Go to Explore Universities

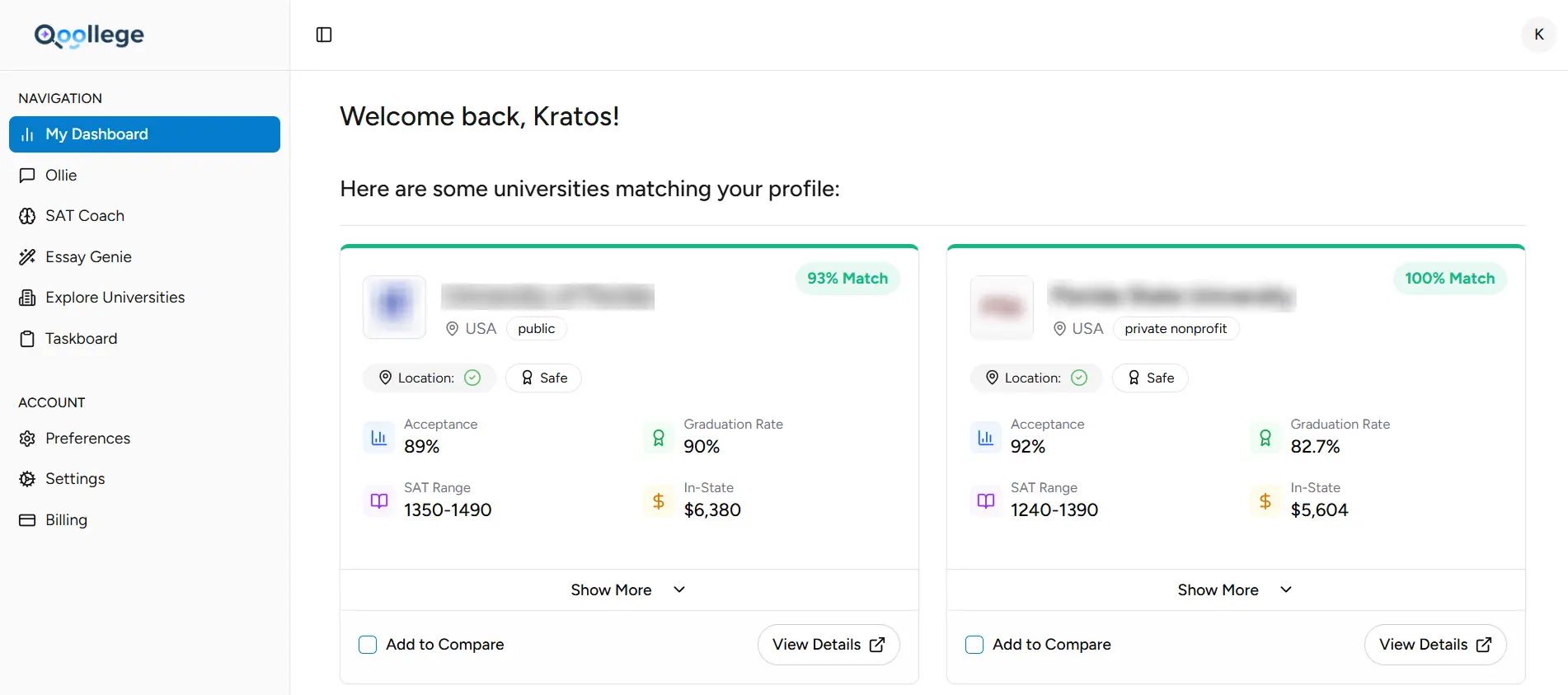pos(115,297)
